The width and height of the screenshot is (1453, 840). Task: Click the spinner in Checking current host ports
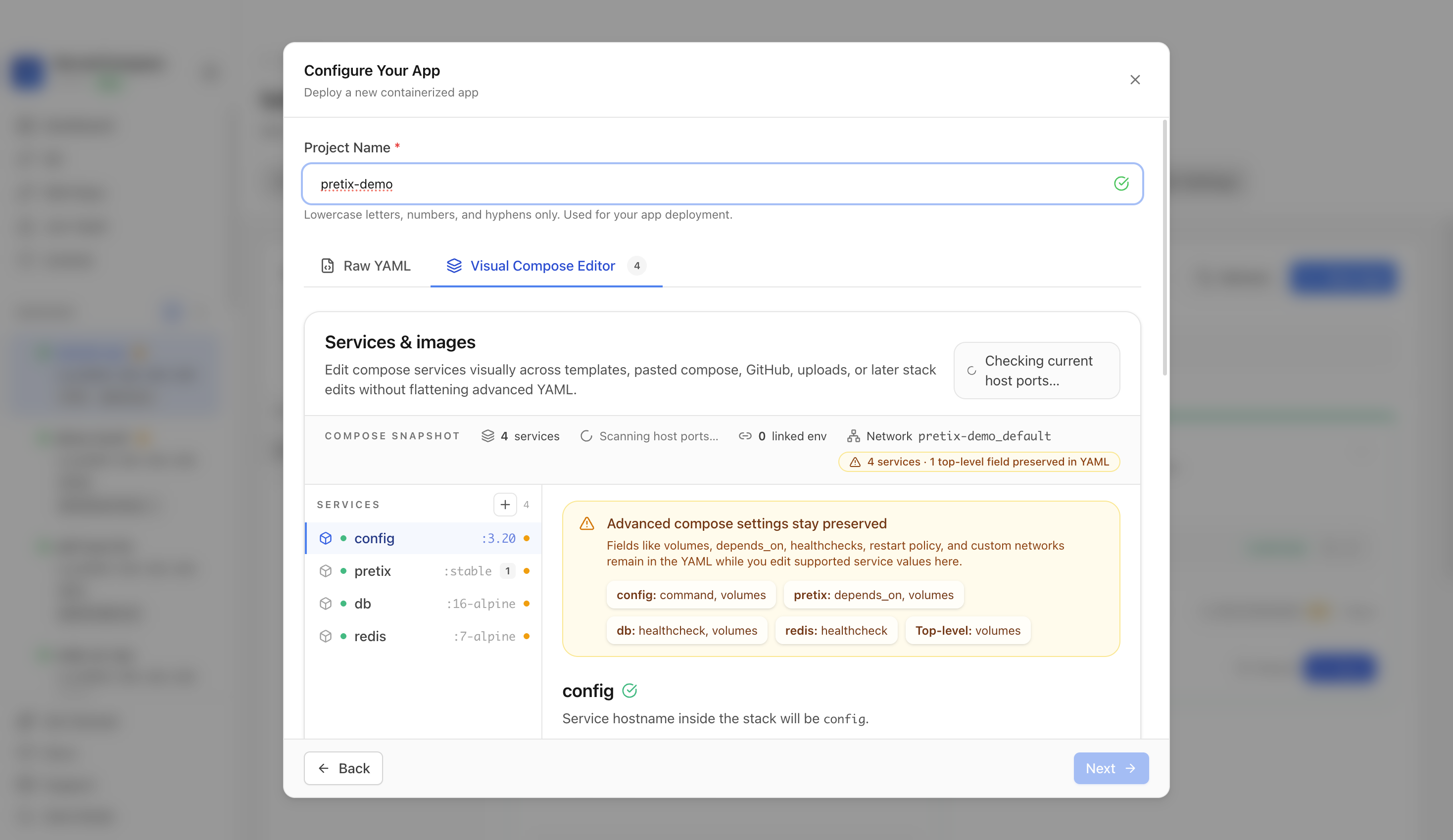pos(971,371)
